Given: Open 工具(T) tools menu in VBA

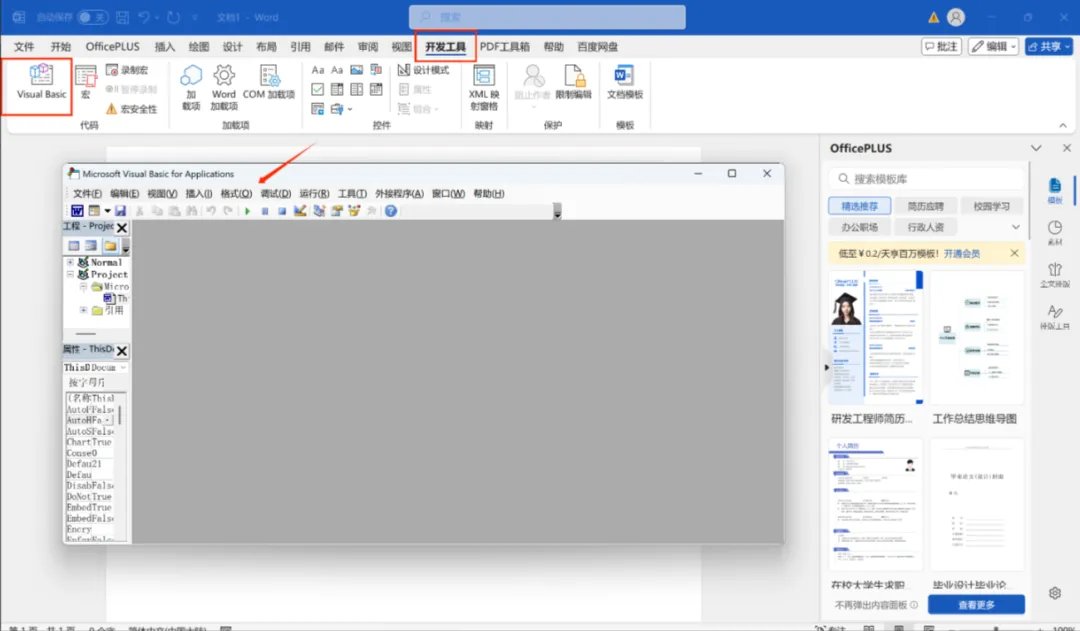Looking at the screenshot, I should (x=352, y=194).
